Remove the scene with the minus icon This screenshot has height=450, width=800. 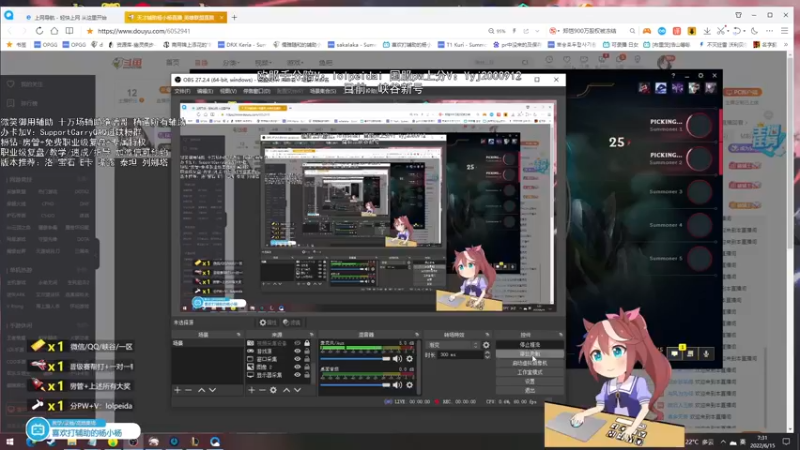click(188, 390)
